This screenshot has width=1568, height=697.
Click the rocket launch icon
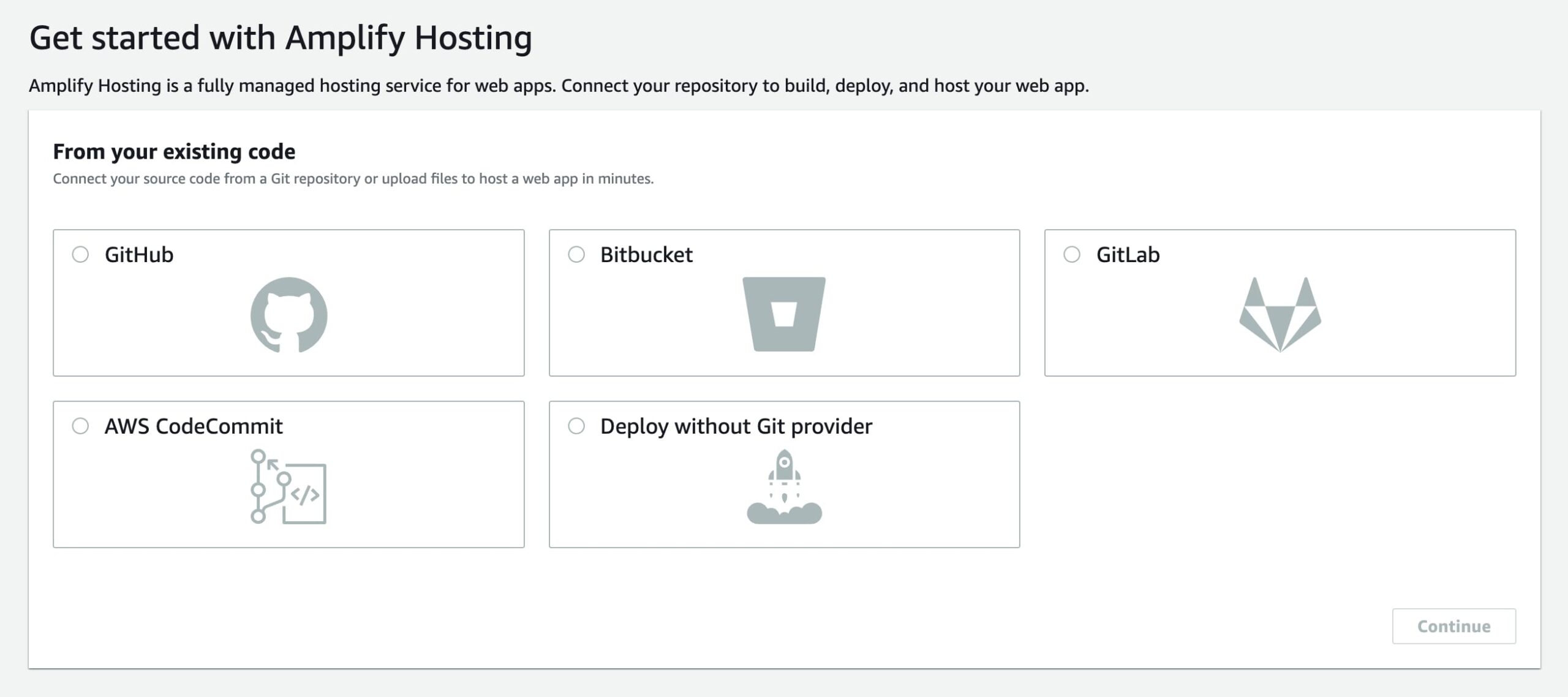point(784,486)
